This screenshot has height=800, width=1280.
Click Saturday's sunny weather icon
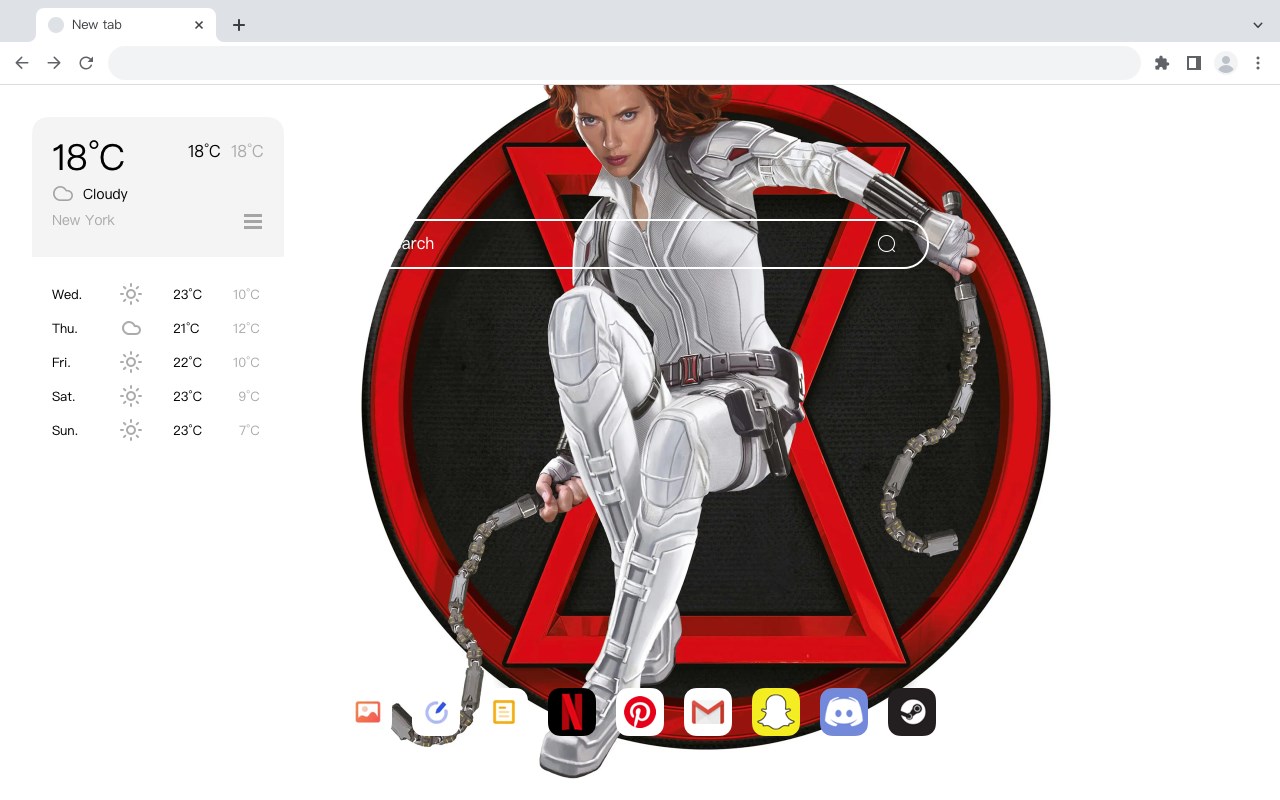tap(131, 396)
